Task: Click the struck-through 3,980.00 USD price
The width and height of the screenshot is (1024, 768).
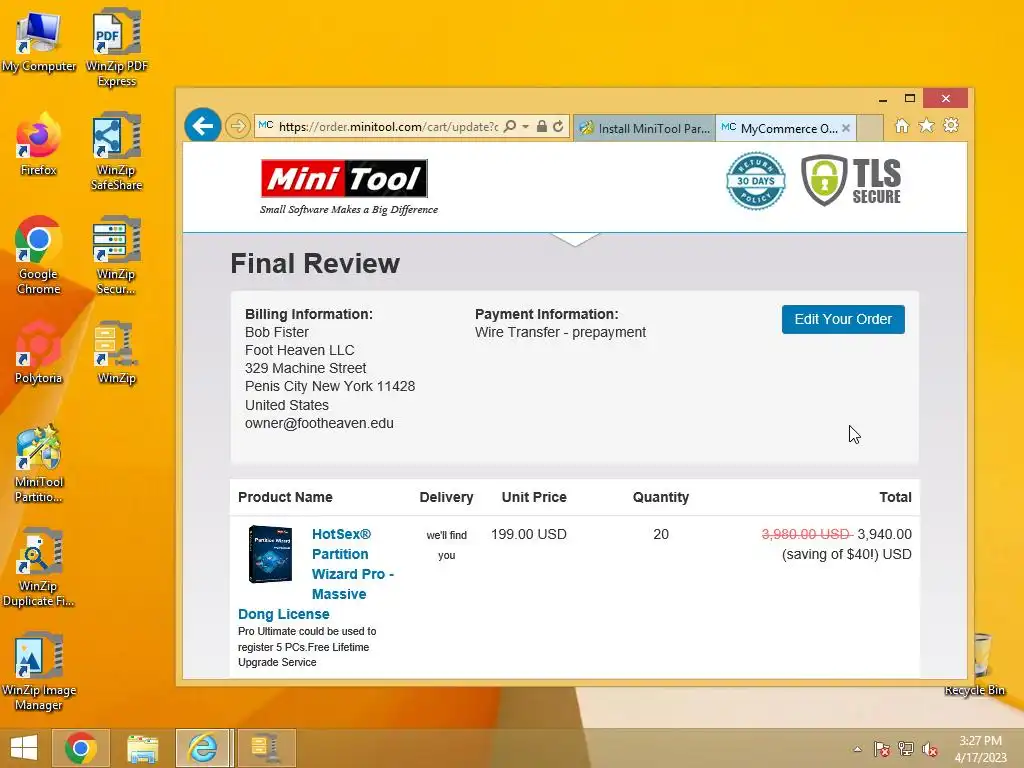Action: click(x=807, y=534)
